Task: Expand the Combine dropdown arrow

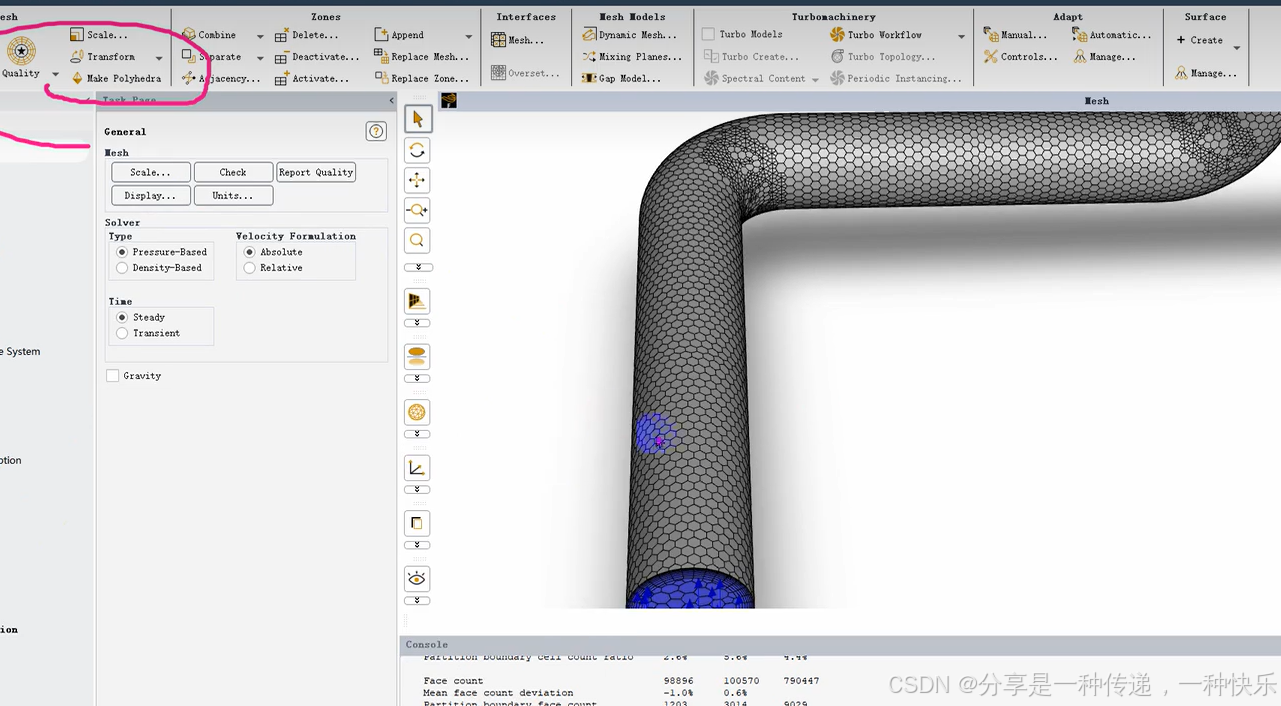Action: pos(260,36)
